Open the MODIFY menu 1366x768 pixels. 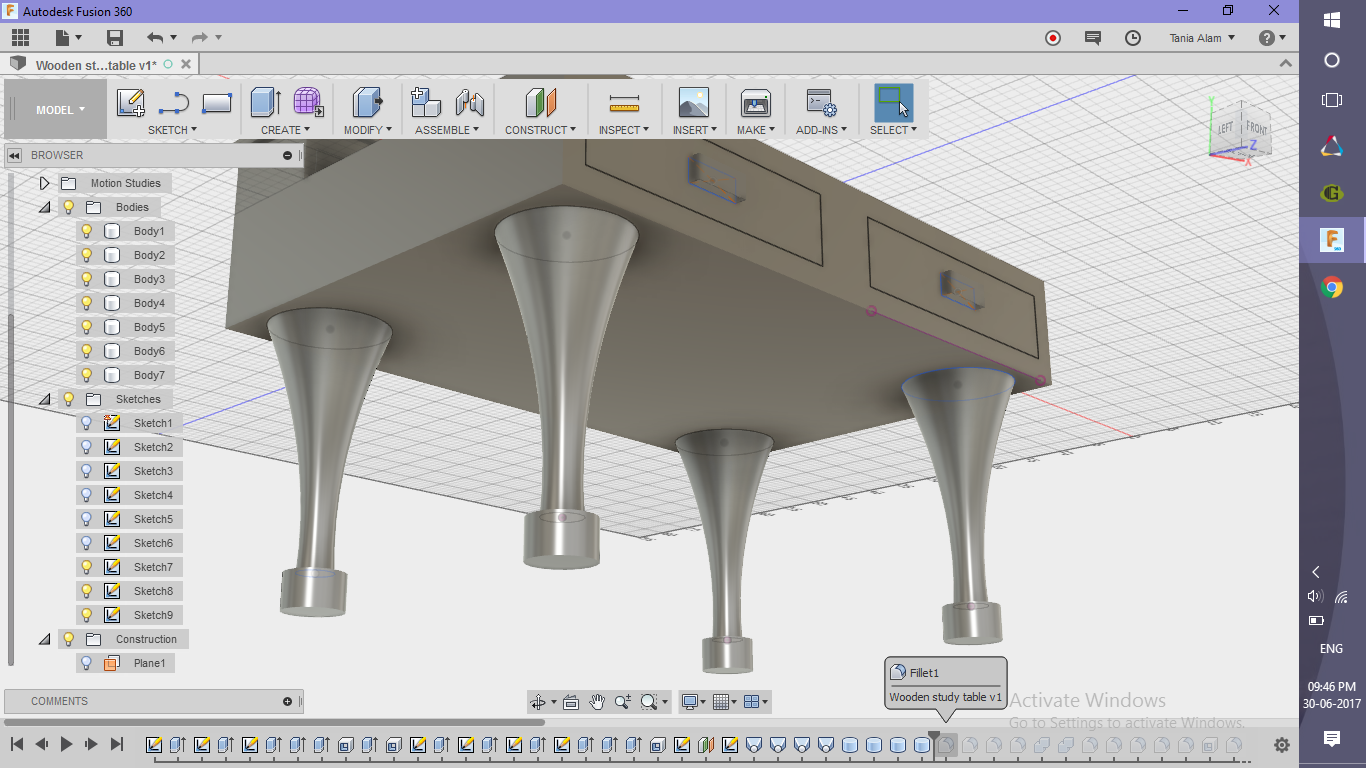[x=368, y=130]
